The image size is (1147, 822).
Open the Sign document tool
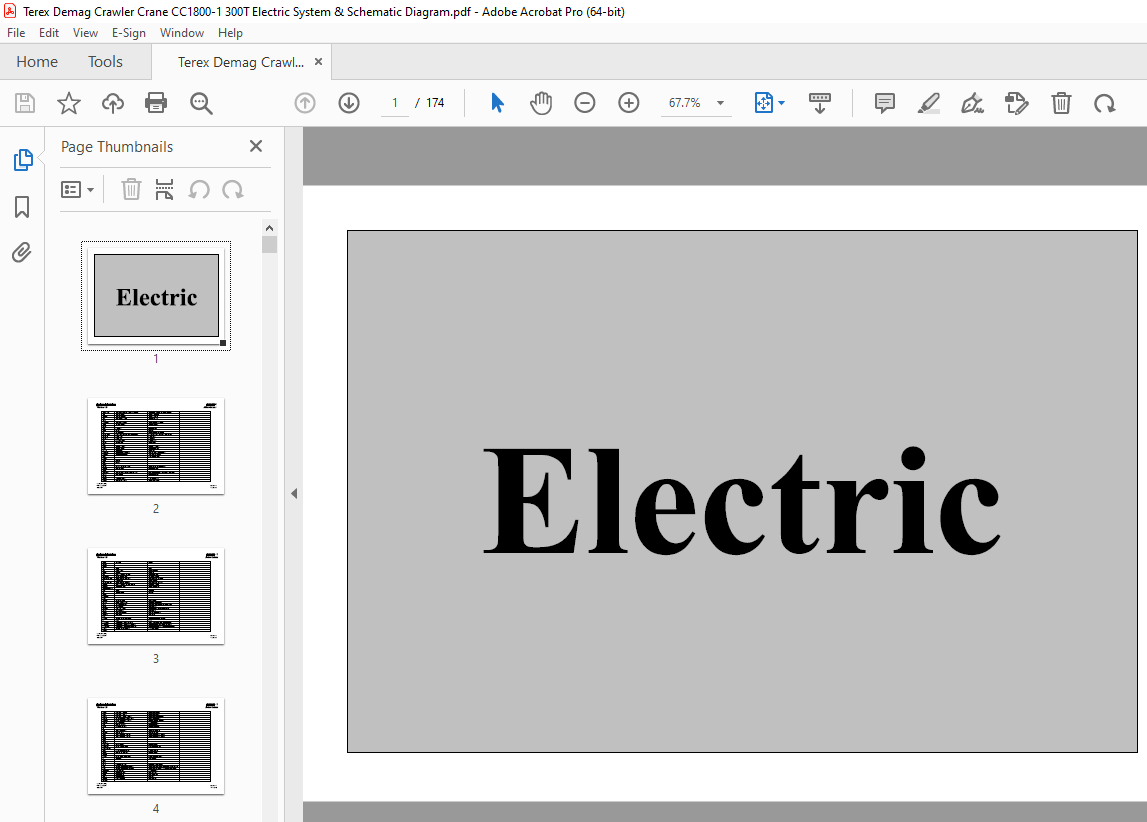coord(973,103)
